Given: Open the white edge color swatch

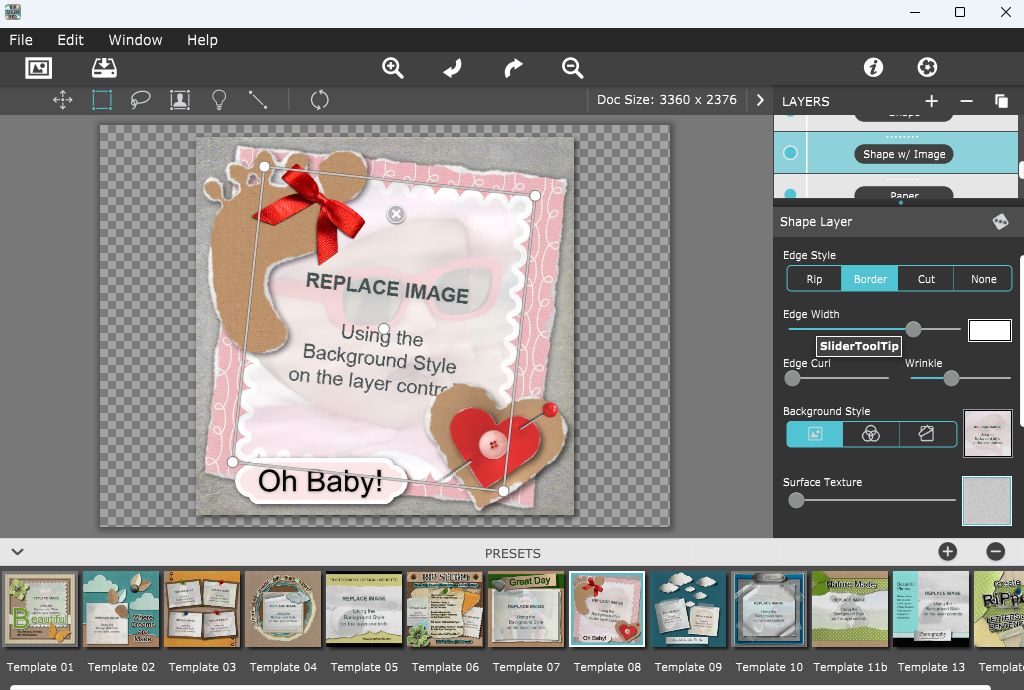Looking at the screenshot, I should coord(989,330).
